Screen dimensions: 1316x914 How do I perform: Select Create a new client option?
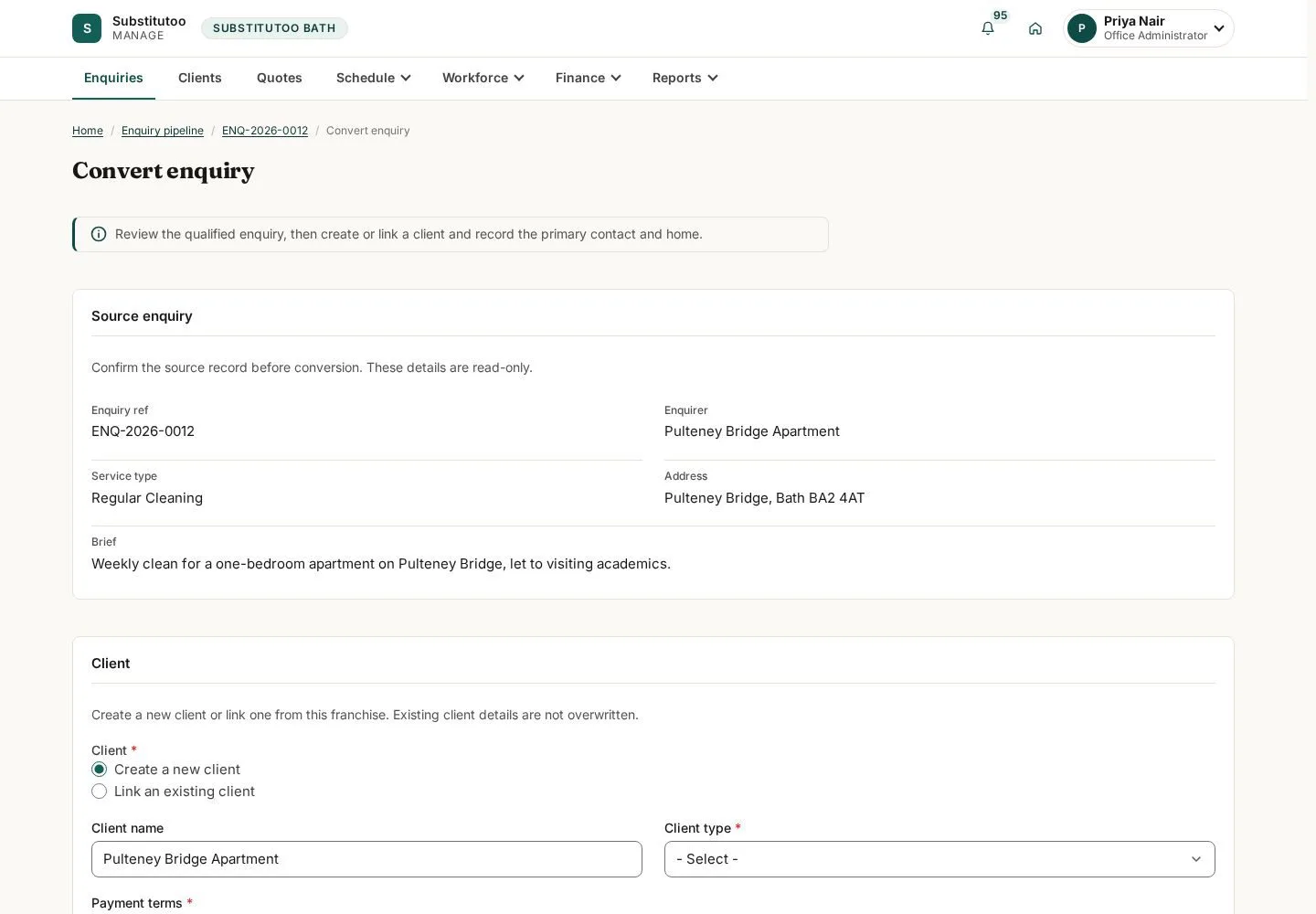pyautogui.click(x=100, y=770)
